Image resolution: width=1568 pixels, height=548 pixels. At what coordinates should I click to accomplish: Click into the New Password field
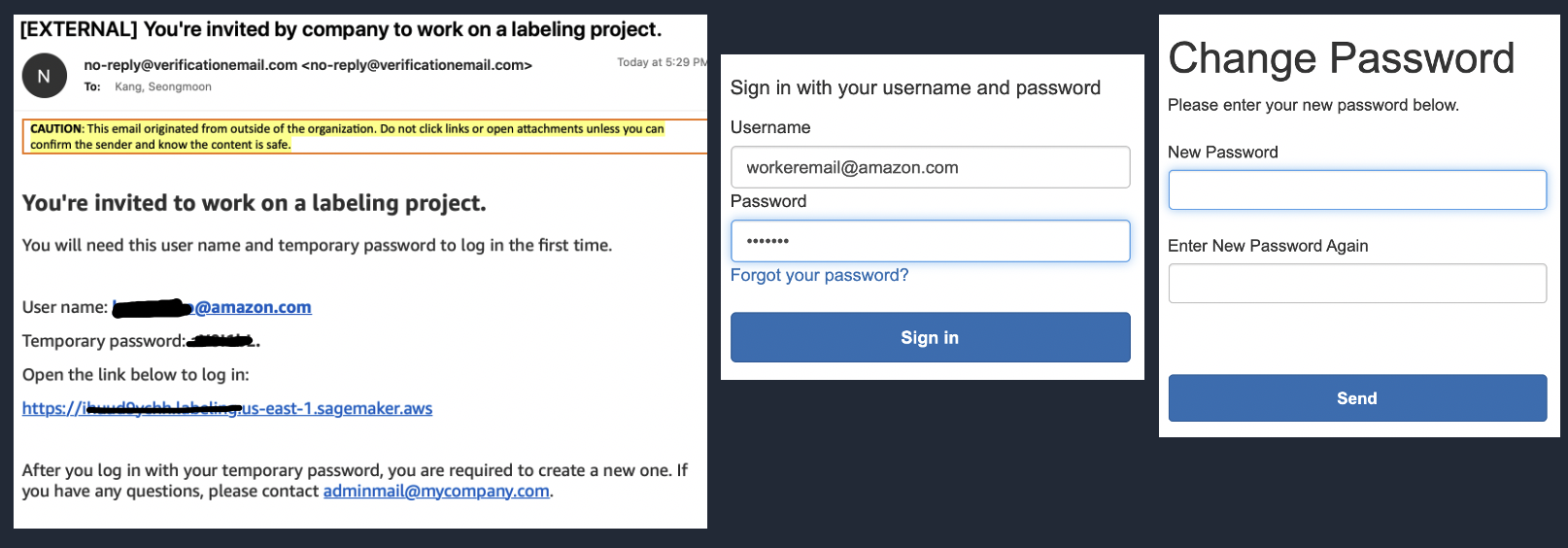[x=1356, y=190]
